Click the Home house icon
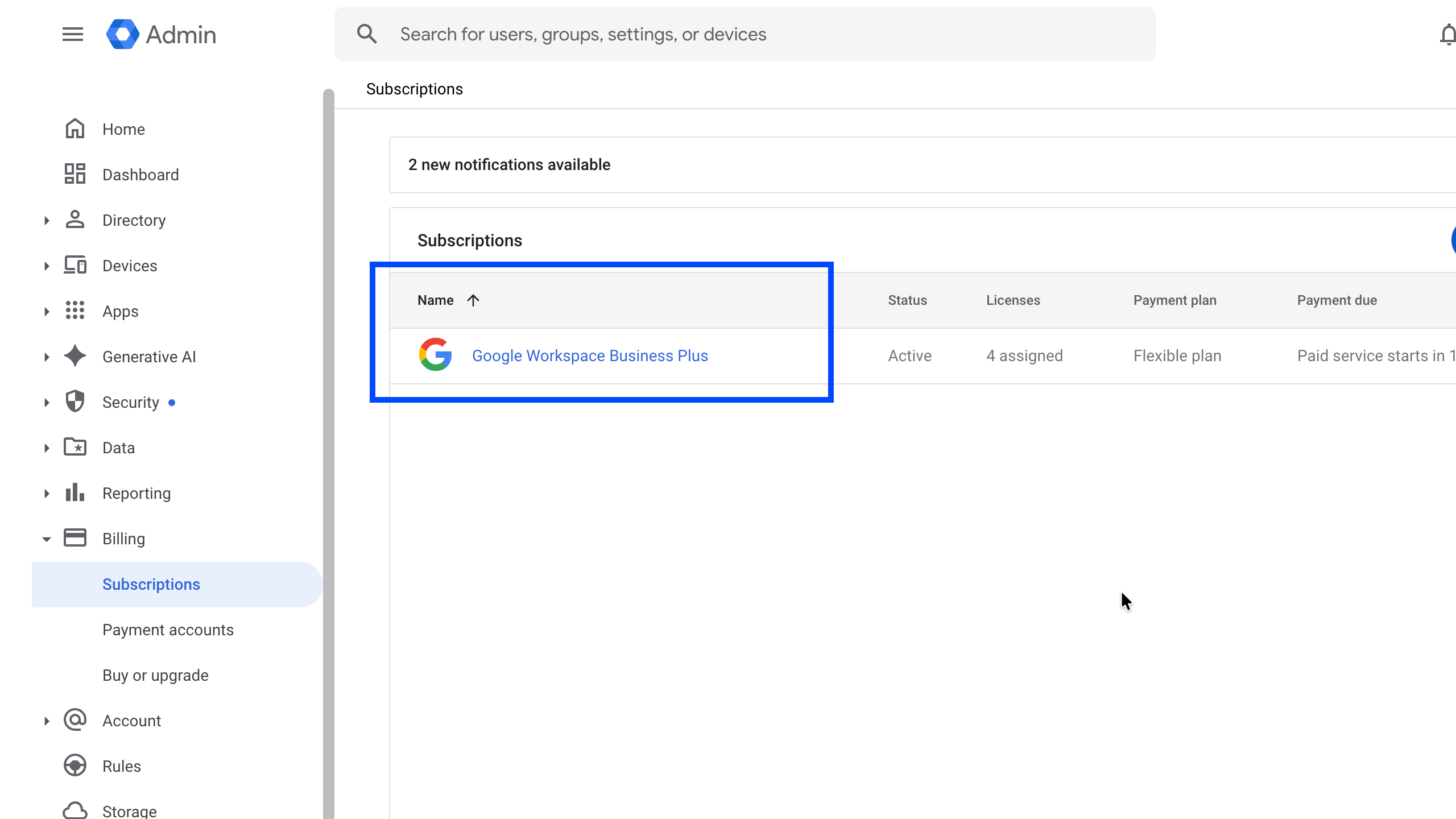 click(75, 129)
